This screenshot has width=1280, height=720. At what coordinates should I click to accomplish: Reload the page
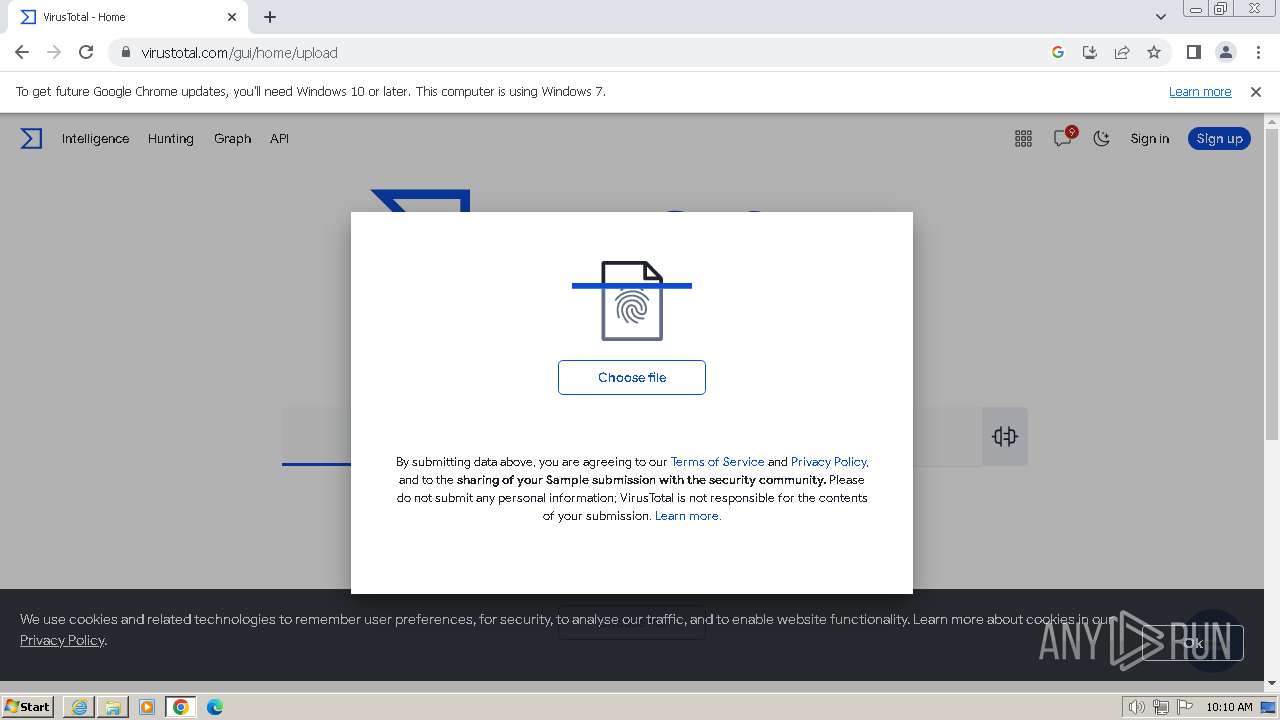[86, 52]
